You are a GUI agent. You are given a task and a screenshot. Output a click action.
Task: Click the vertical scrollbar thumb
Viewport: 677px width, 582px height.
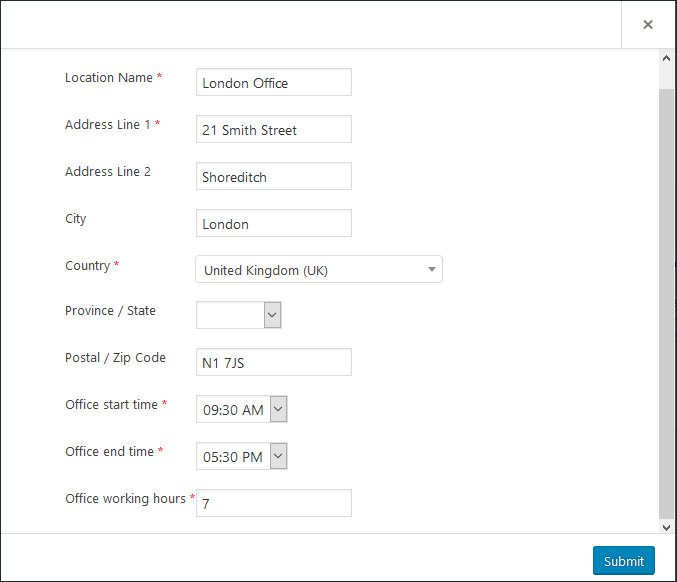pyautogui.click(x=666, y=304)
